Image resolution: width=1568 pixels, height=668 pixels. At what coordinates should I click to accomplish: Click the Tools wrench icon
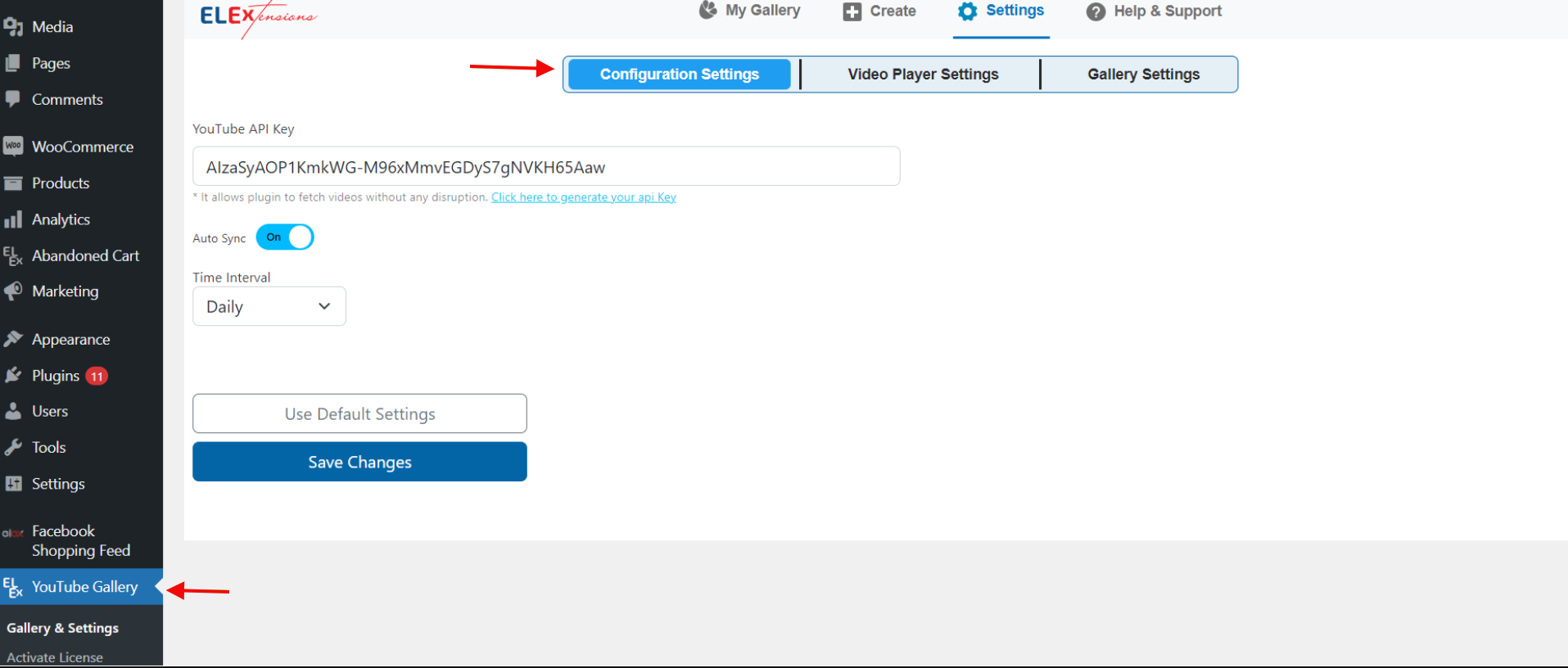13,448
